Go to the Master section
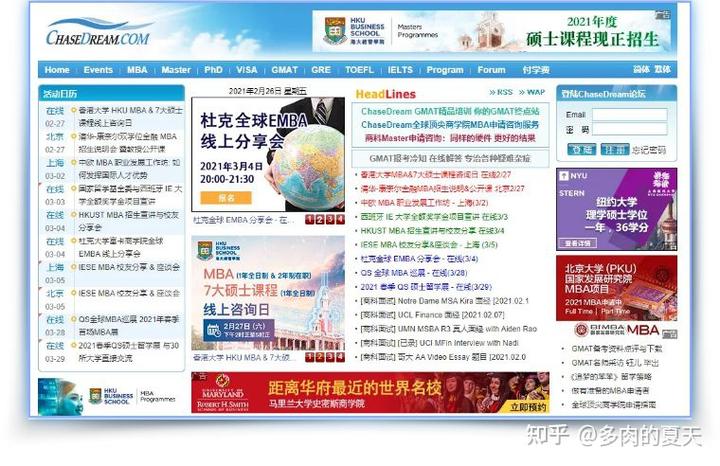 click(x=176, y=70)
